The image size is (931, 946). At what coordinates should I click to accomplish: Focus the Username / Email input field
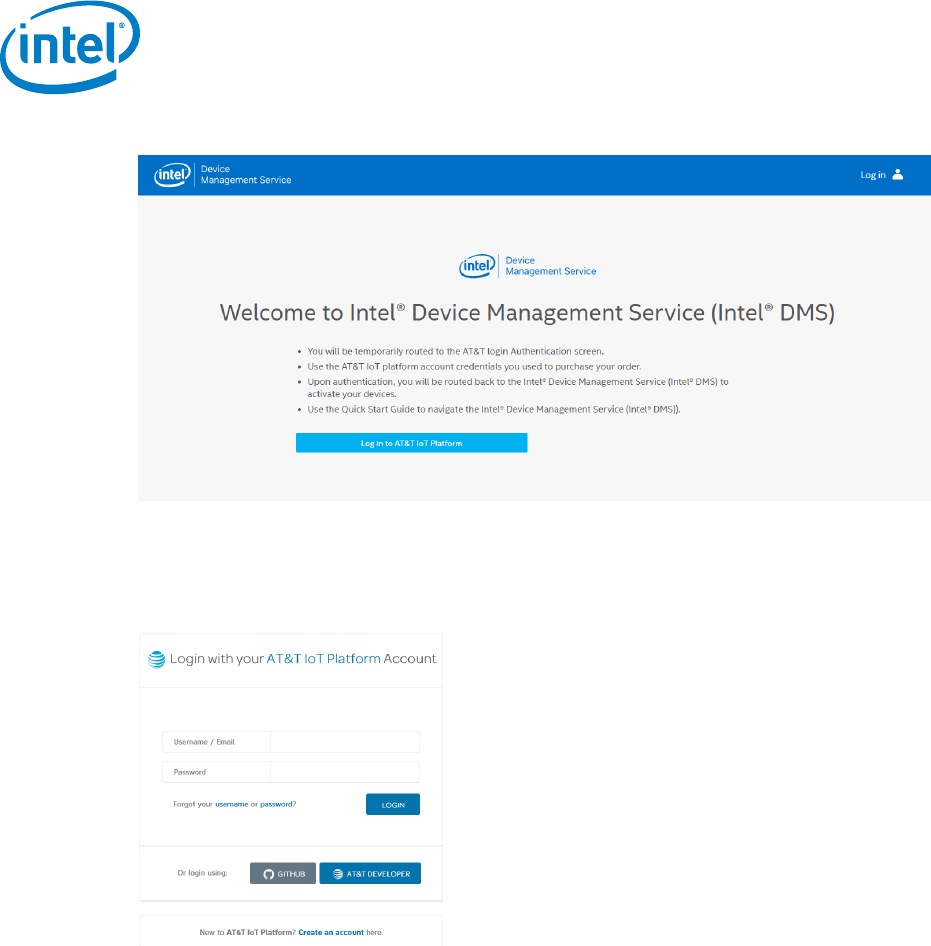click(x=345, y=742)
